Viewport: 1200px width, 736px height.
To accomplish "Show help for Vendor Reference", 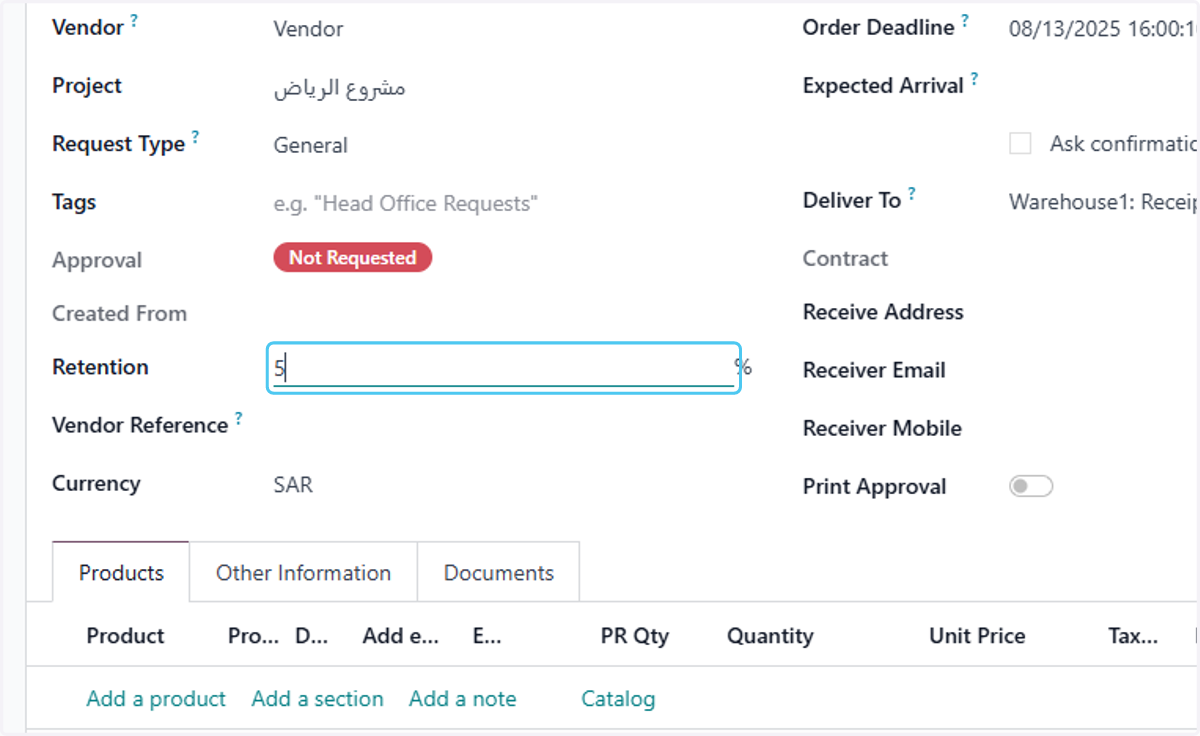I will pyautogui.click(x=238, y=418).
